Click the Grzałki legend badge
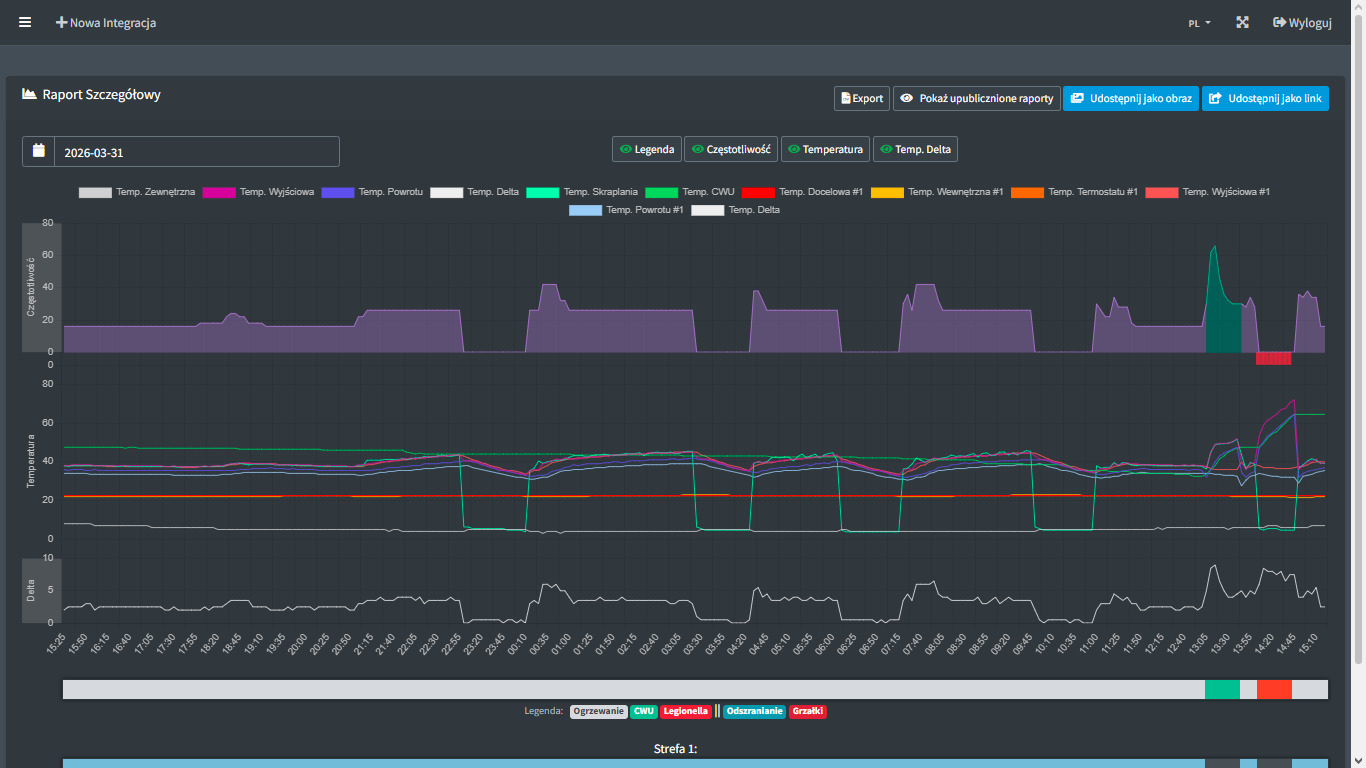Viewport: 1366px width, 768px height. [x=808, y=712]
